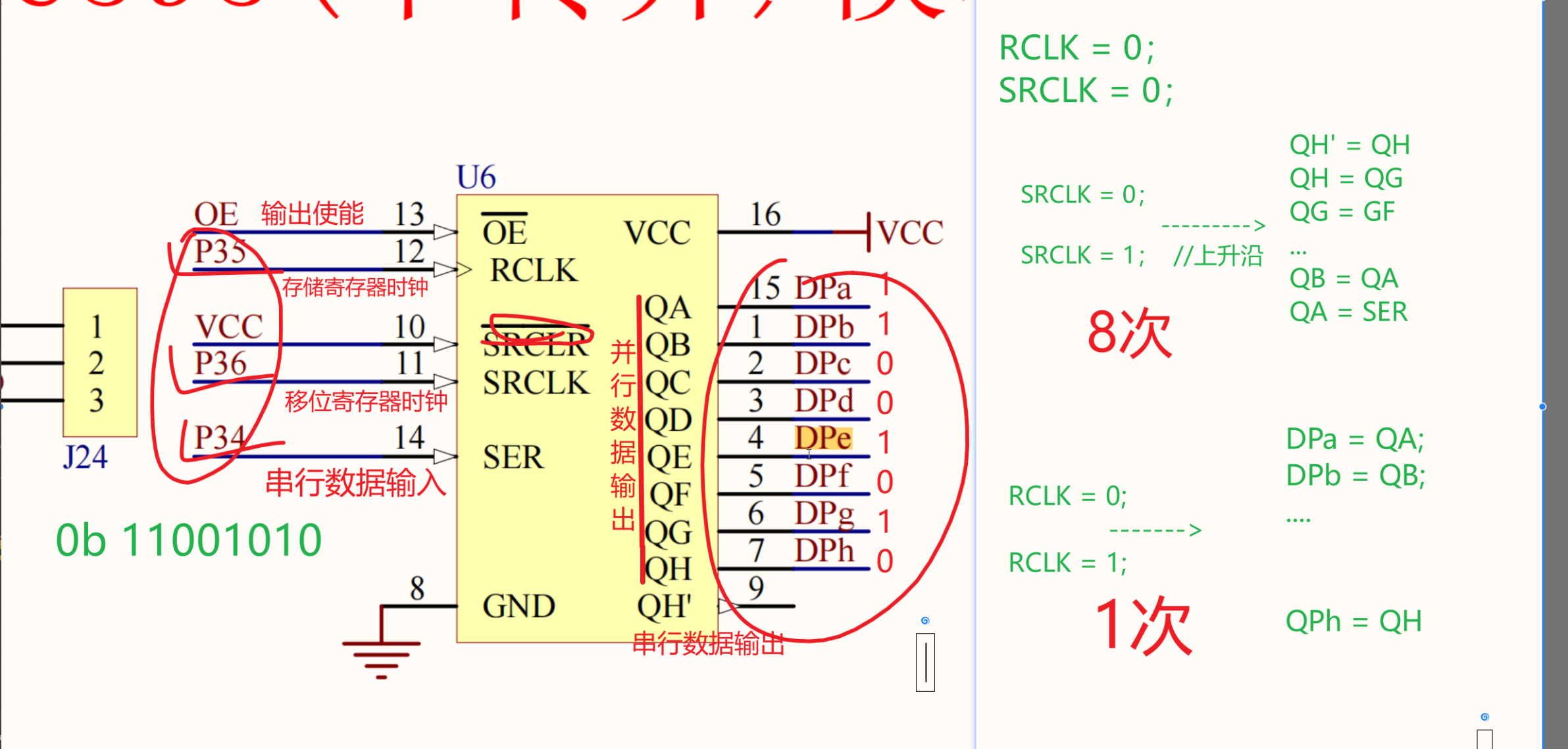Select the green line "DPa = QA;"
Image resolution: width=1568 pixels, height=749 pixels.
pyautogui.click(x=1355, y=439)
